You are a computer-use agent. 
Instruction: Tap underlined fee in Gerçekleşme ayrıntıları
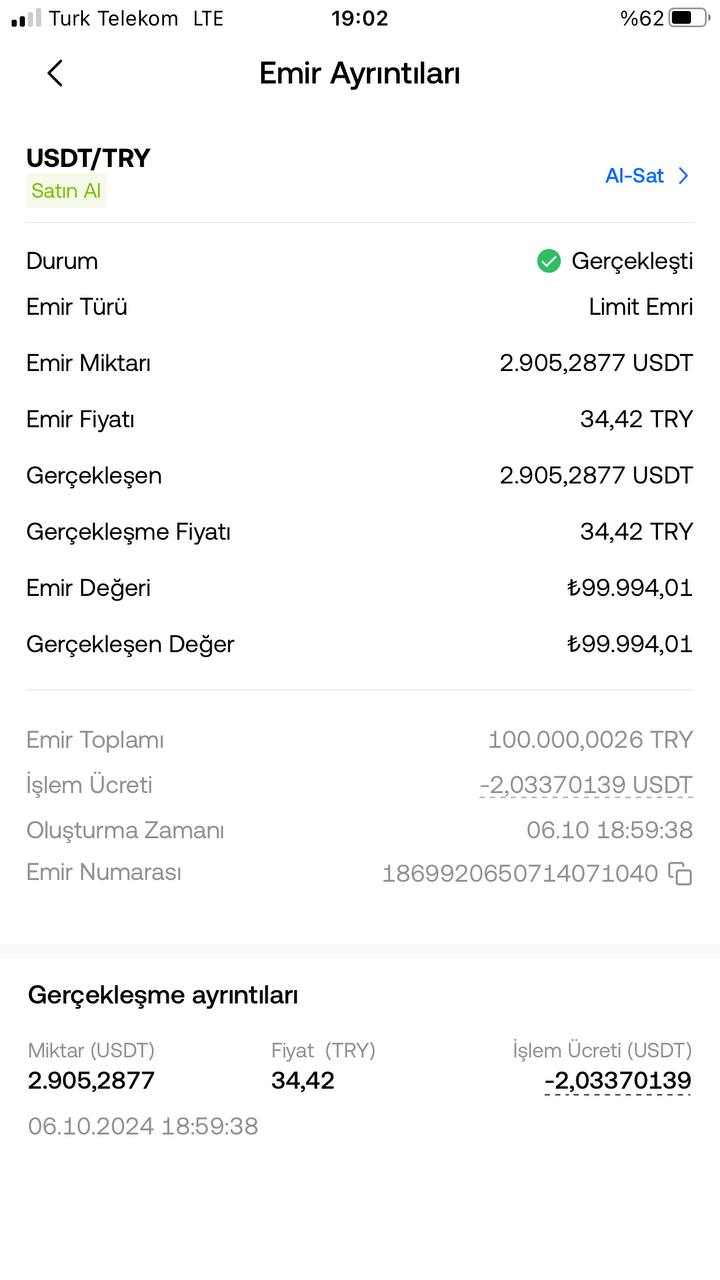tap(618, 1081)
